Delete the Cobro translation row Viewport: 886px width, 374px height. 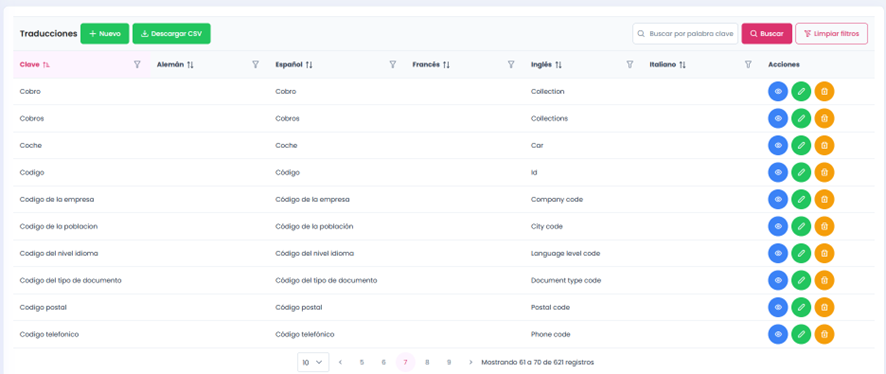click(x=824, y=92)
